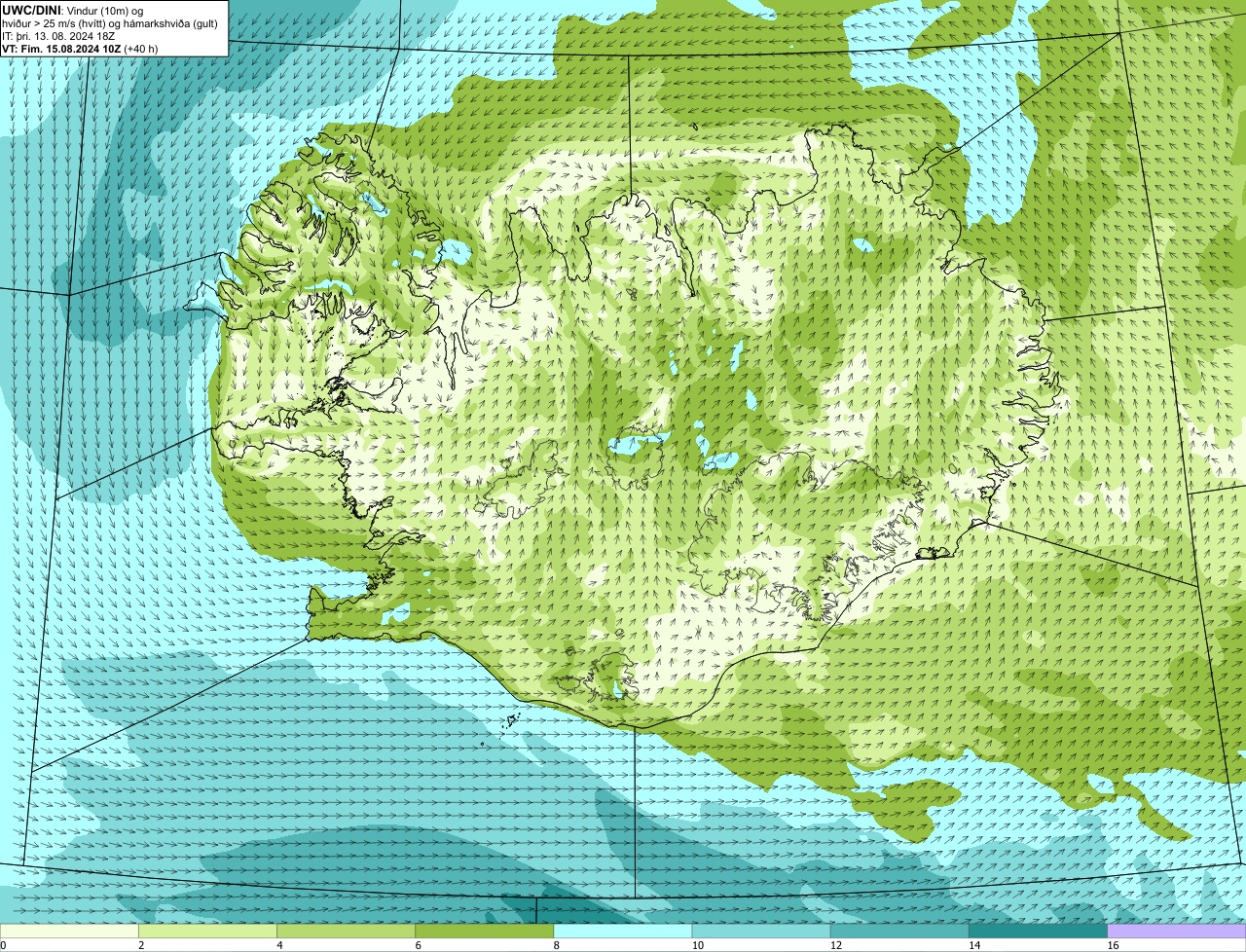This screenshot has width=1246, height=952.
Task: Click the legend scale label "8"
Action: pos(557,945)
